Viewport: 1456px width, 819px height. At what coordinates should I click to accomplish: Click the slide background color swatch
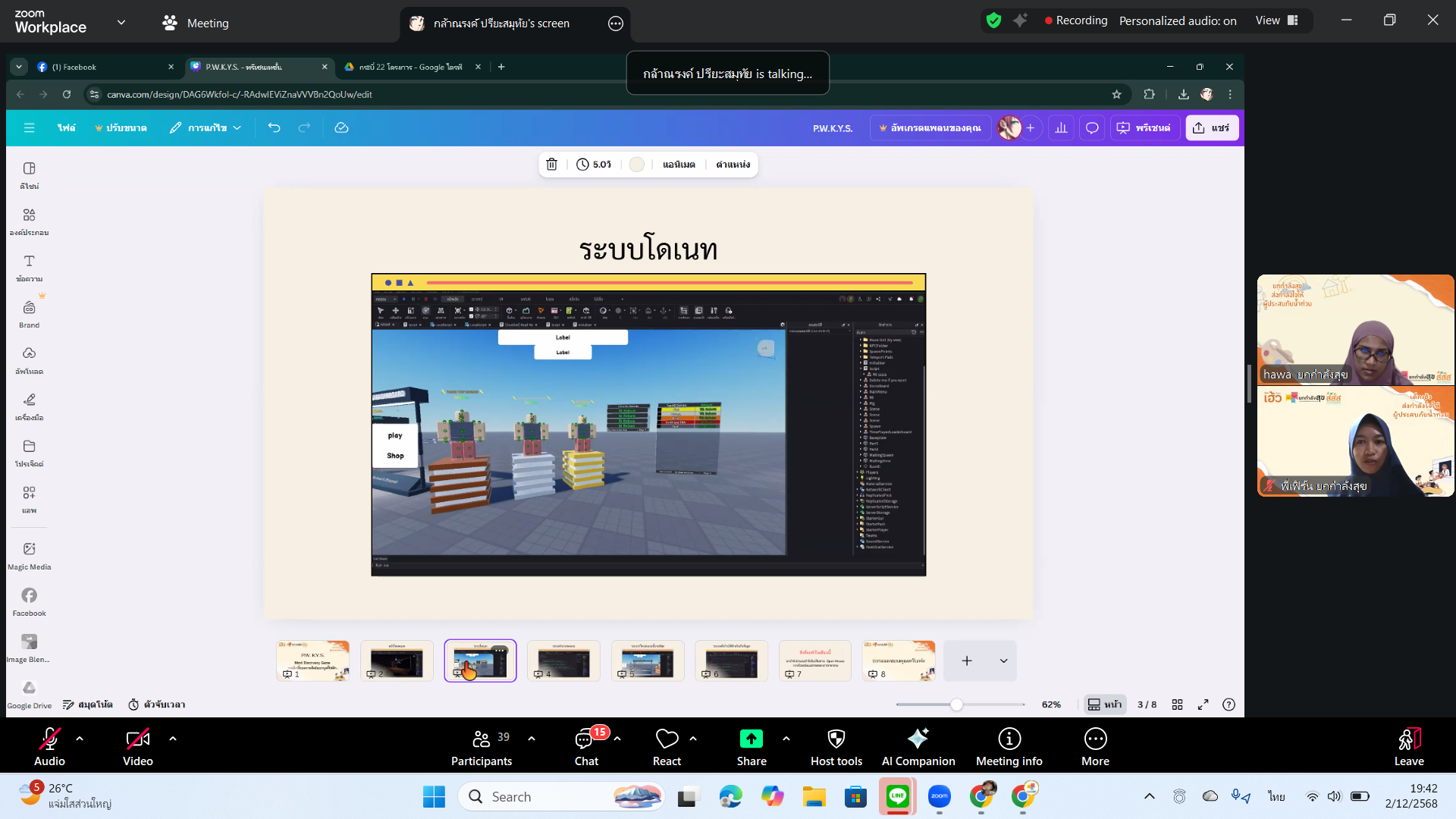pyautogui.click(x=637, y=165)
